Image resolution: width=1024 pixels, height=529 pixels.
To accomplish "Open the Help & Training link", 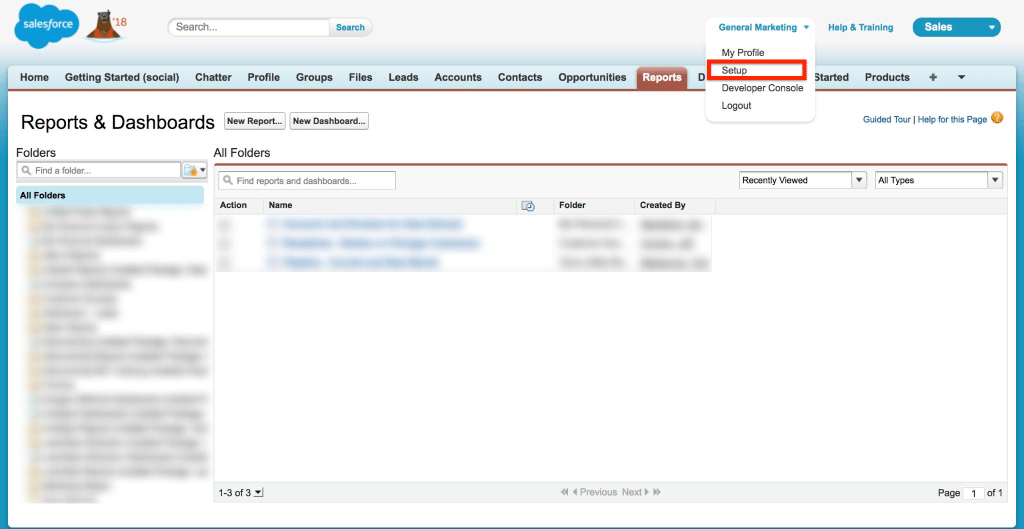I will point(860,27).
